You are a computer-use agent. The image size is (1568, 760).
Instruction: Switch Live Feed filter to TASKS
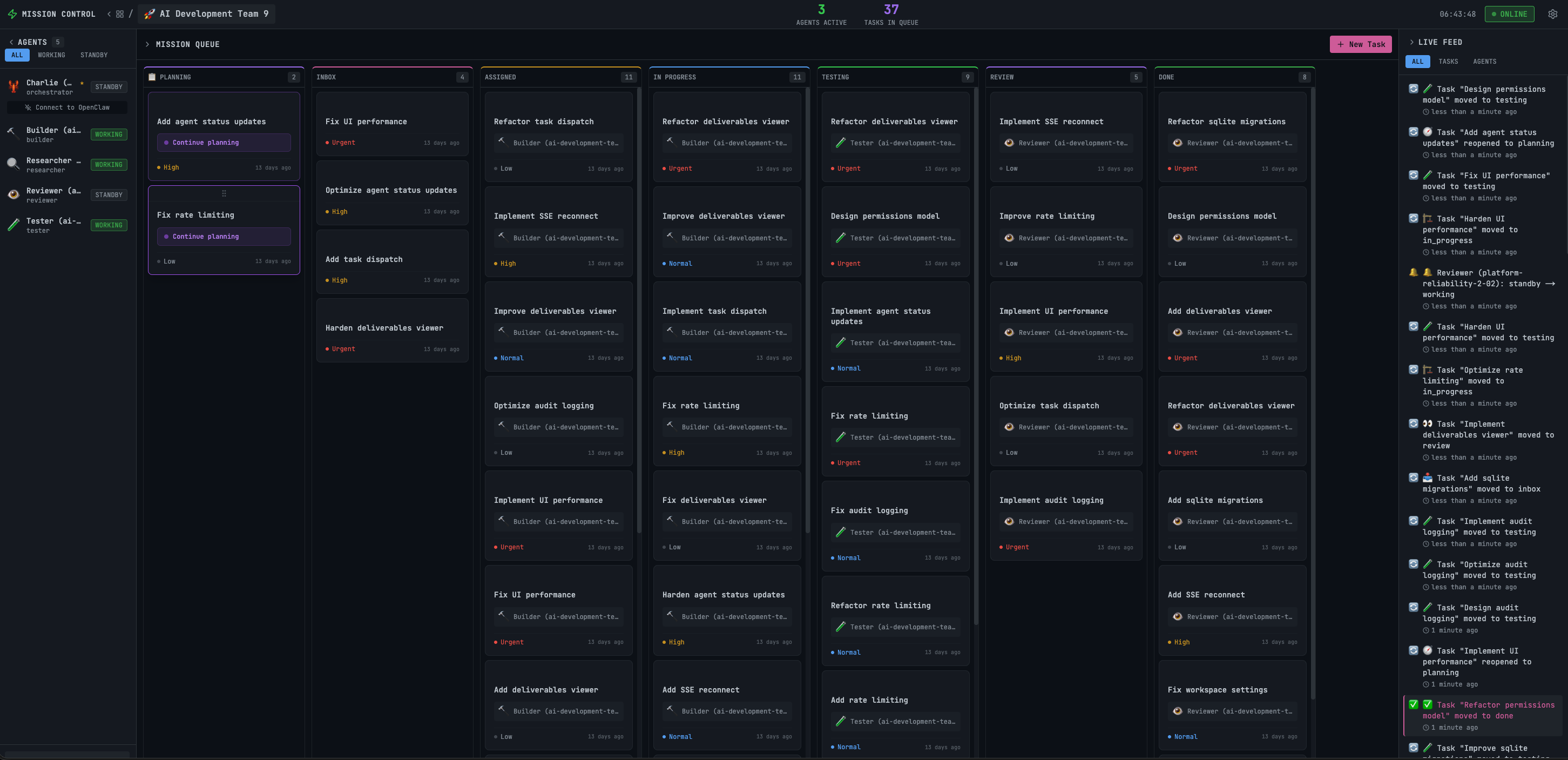[1449, 61]
